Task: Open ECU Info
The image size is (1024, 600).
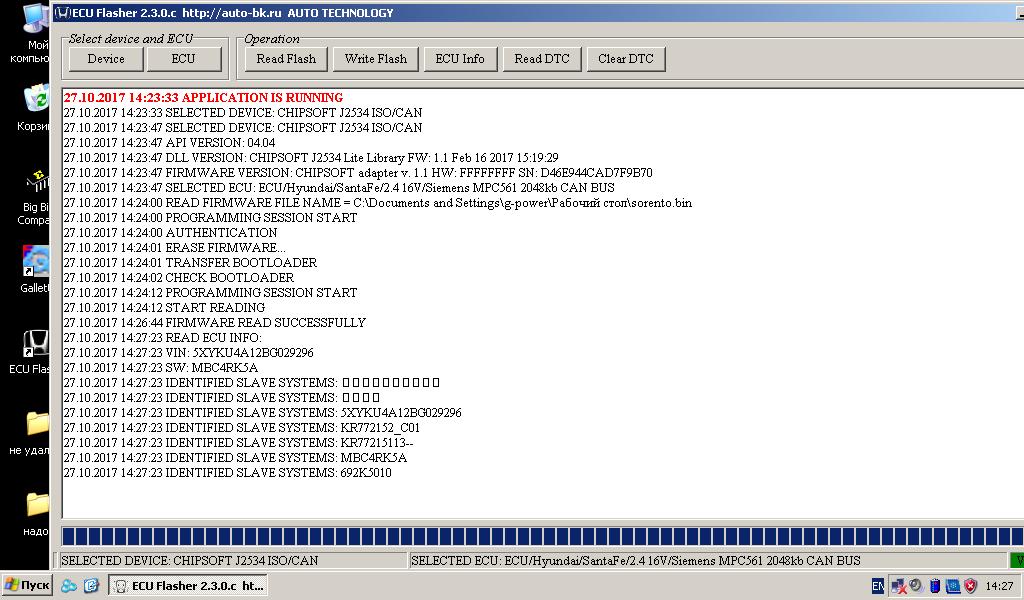Action: (x=460, y=59)
